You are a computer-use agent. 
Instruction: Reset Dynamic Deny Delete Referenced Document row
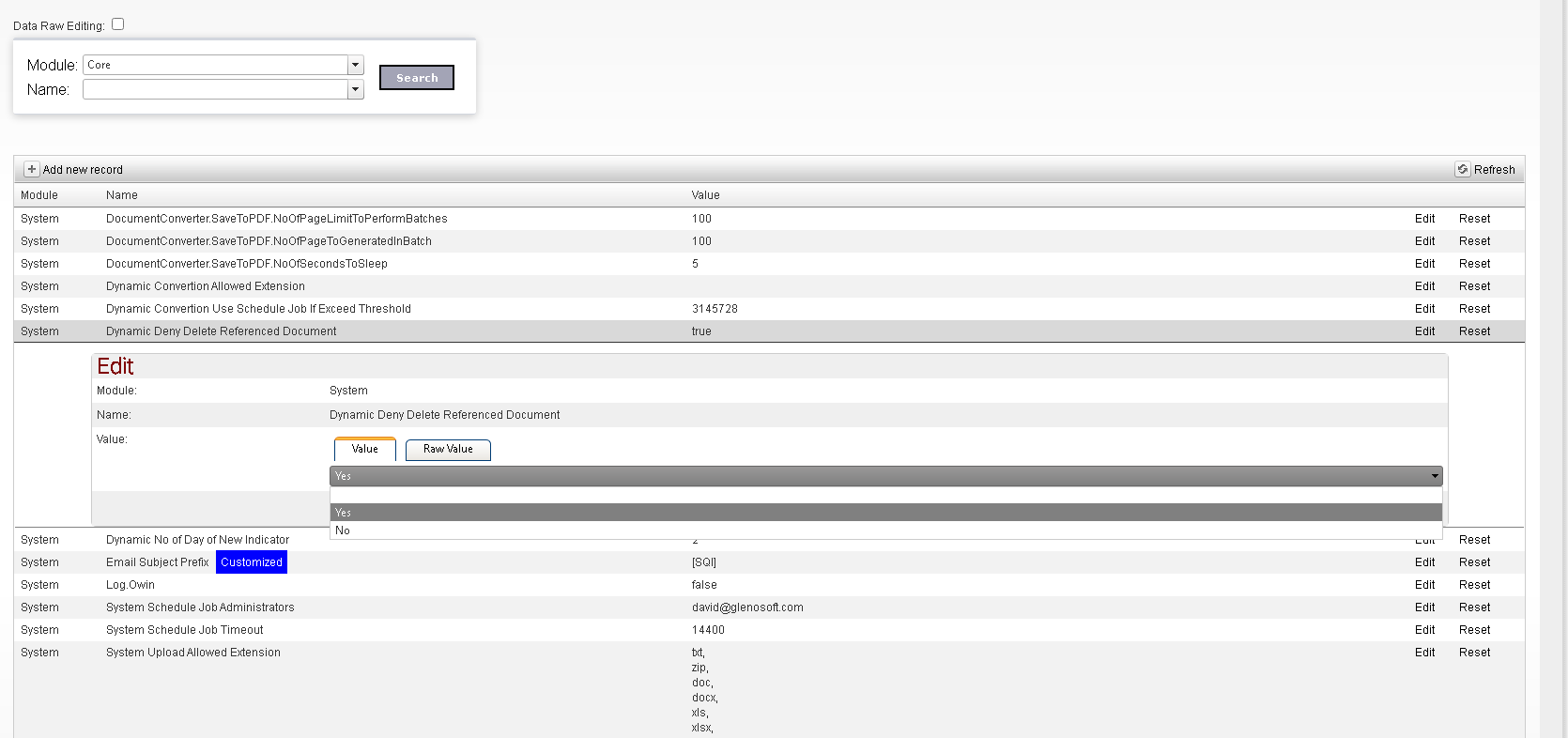[x=1474, y=331]
